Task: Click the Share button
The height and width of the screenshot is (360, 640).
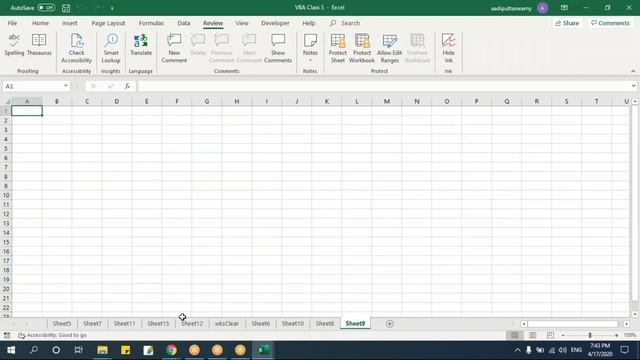Action: pos(567,23)
